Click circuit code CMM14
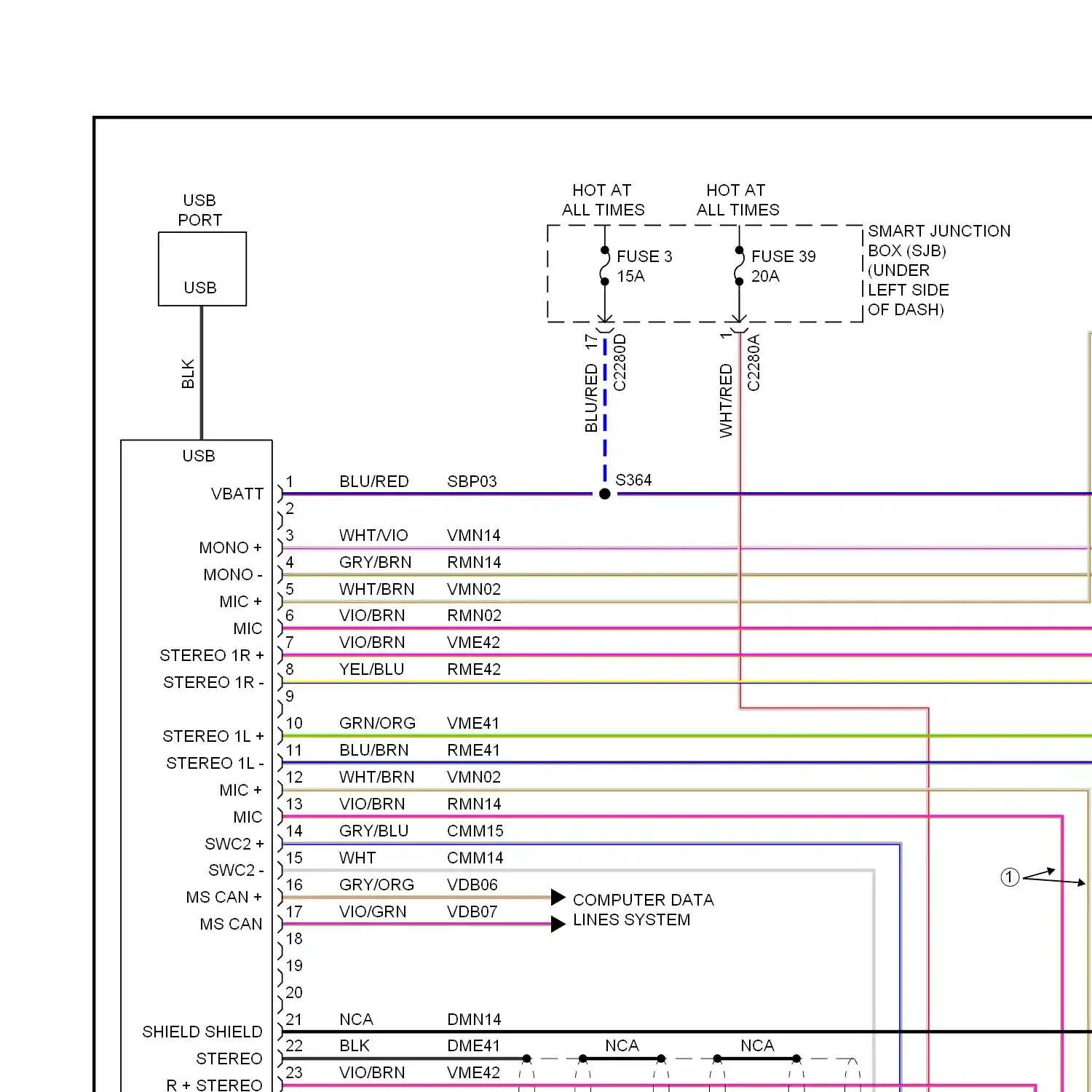The image size is (1092, 1092). coord(475,858)
